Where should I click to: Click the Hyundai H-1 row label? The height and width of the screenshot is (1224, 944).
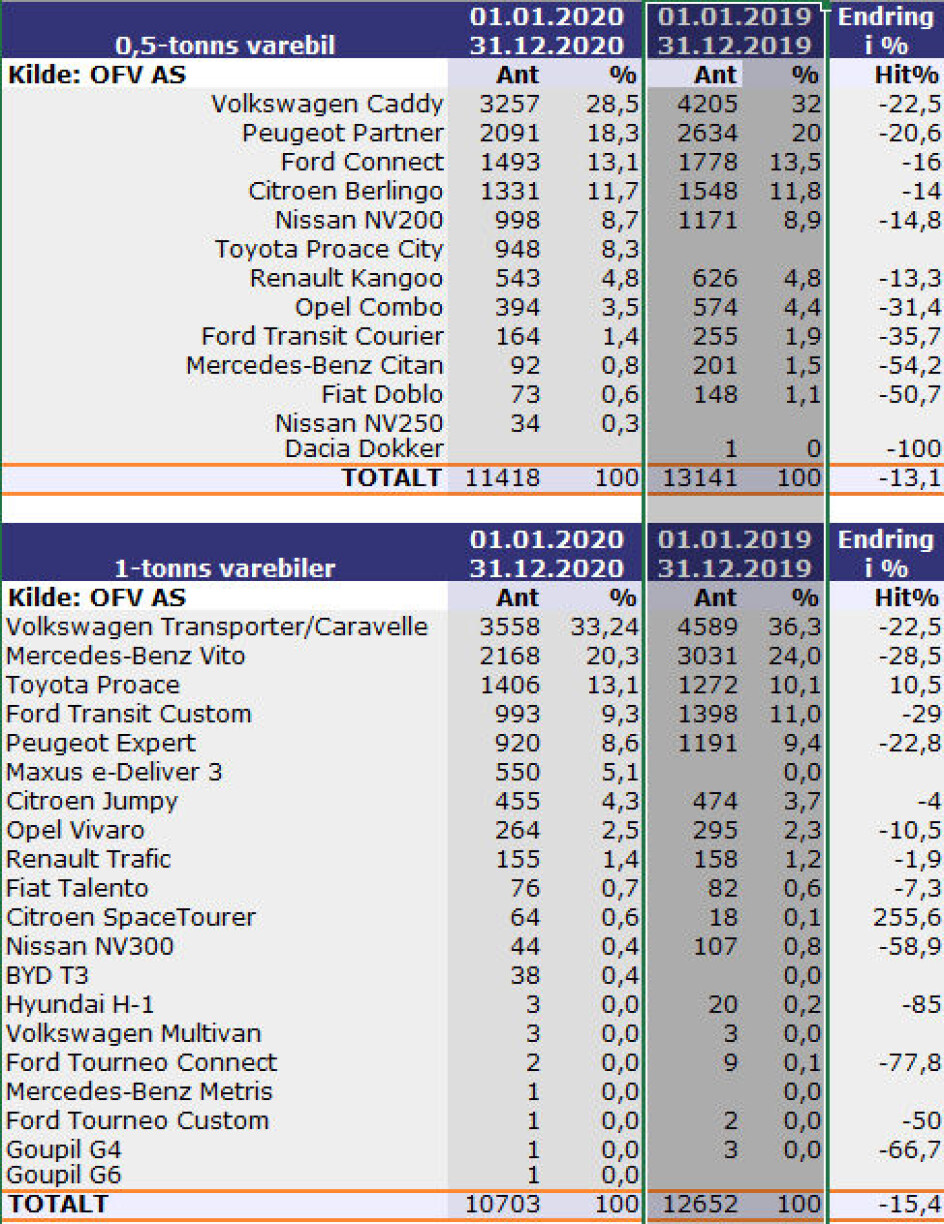pos(80,1004)
